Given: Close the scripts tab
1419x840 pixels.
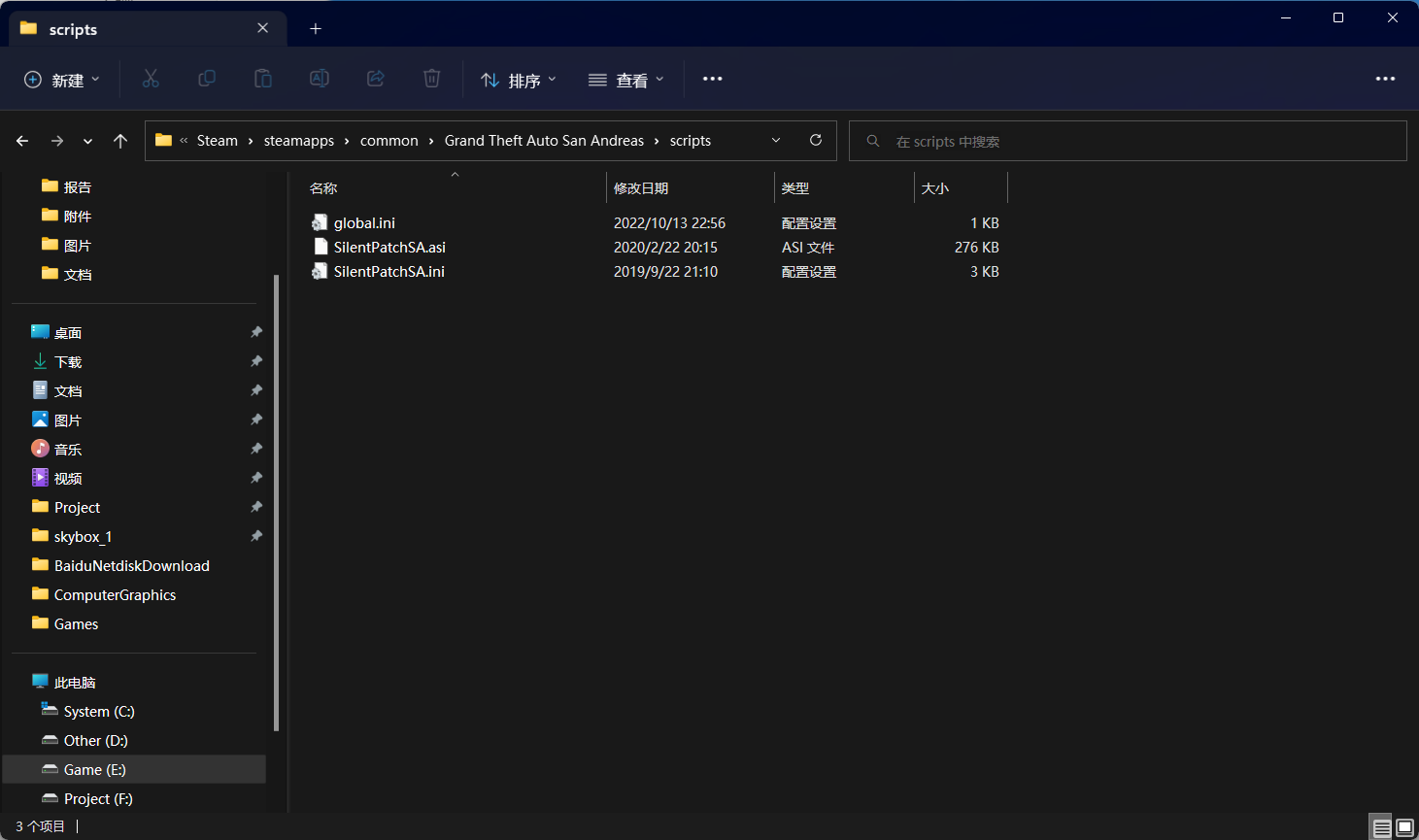Looking at the screenshot, I should pos(263,28).
